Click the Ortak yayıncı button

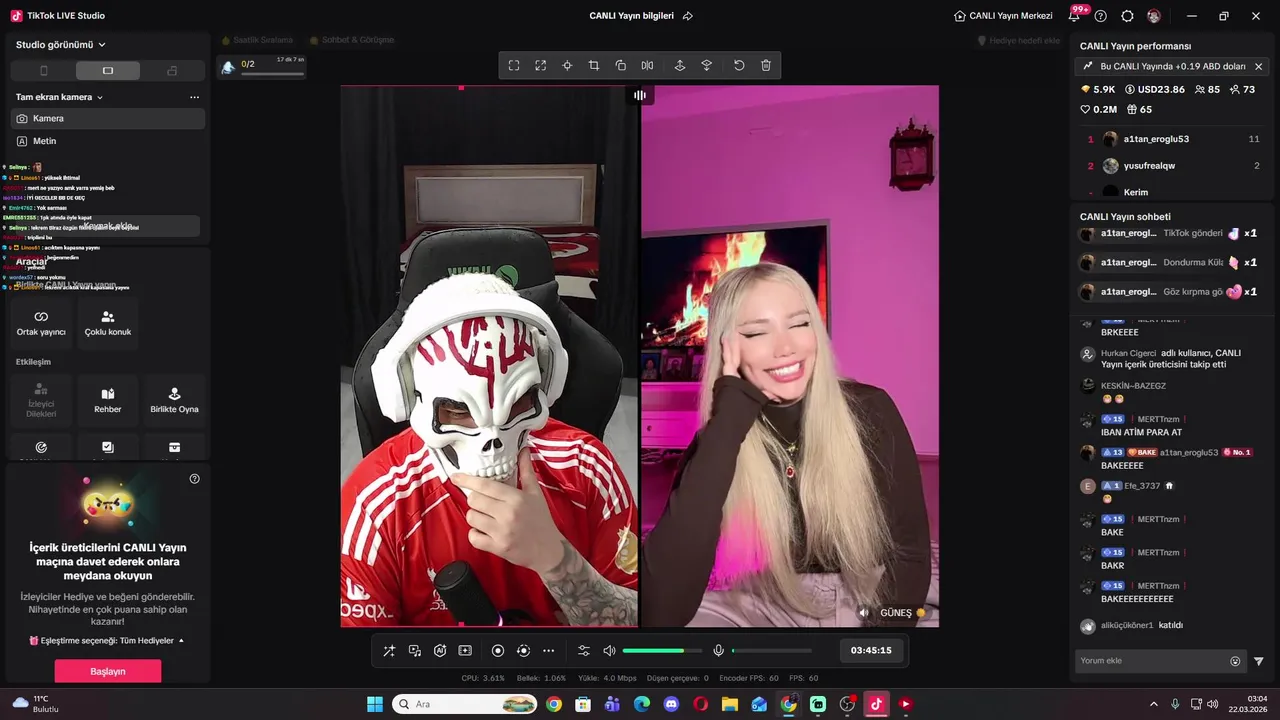41,323
